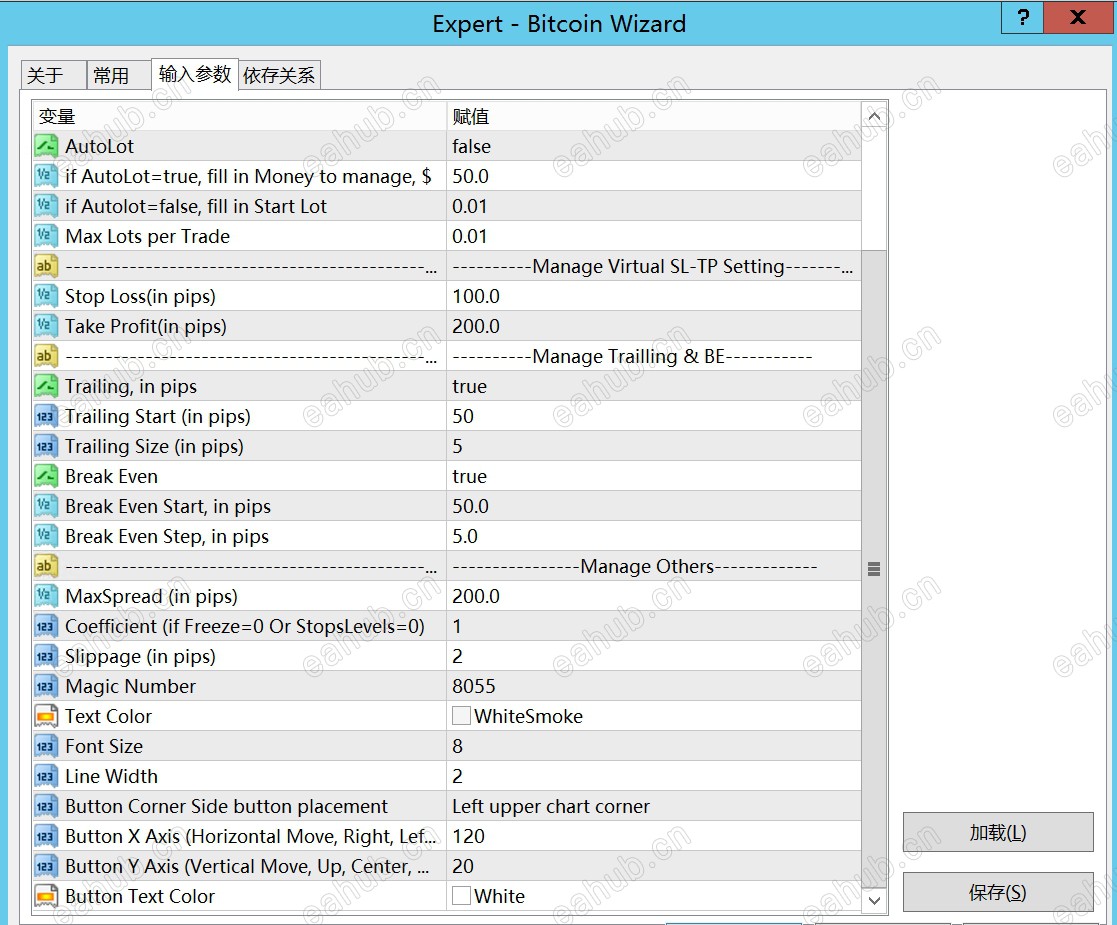Click the Text Color row color icon
The image size is (1117, 925).
pos(46,716)
